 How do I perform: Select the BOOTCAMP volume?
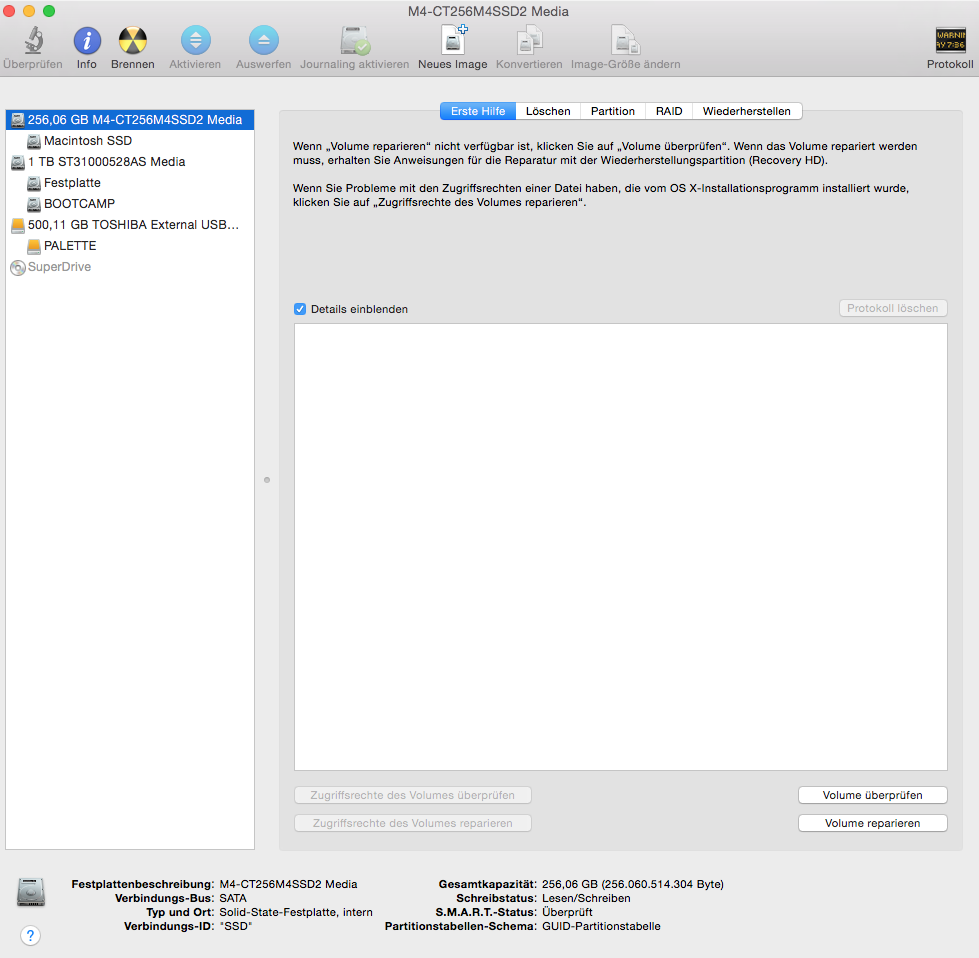click(x=79, y=204)
